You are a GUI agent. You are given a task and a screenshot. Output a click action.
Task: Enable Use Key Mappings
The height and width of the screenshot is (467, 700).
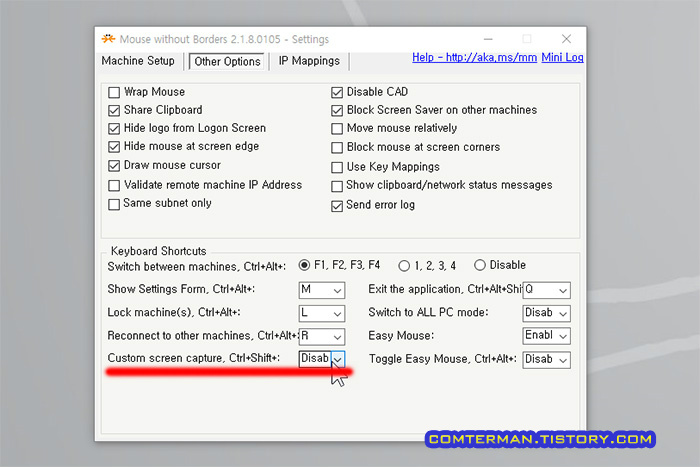point(337,167)
